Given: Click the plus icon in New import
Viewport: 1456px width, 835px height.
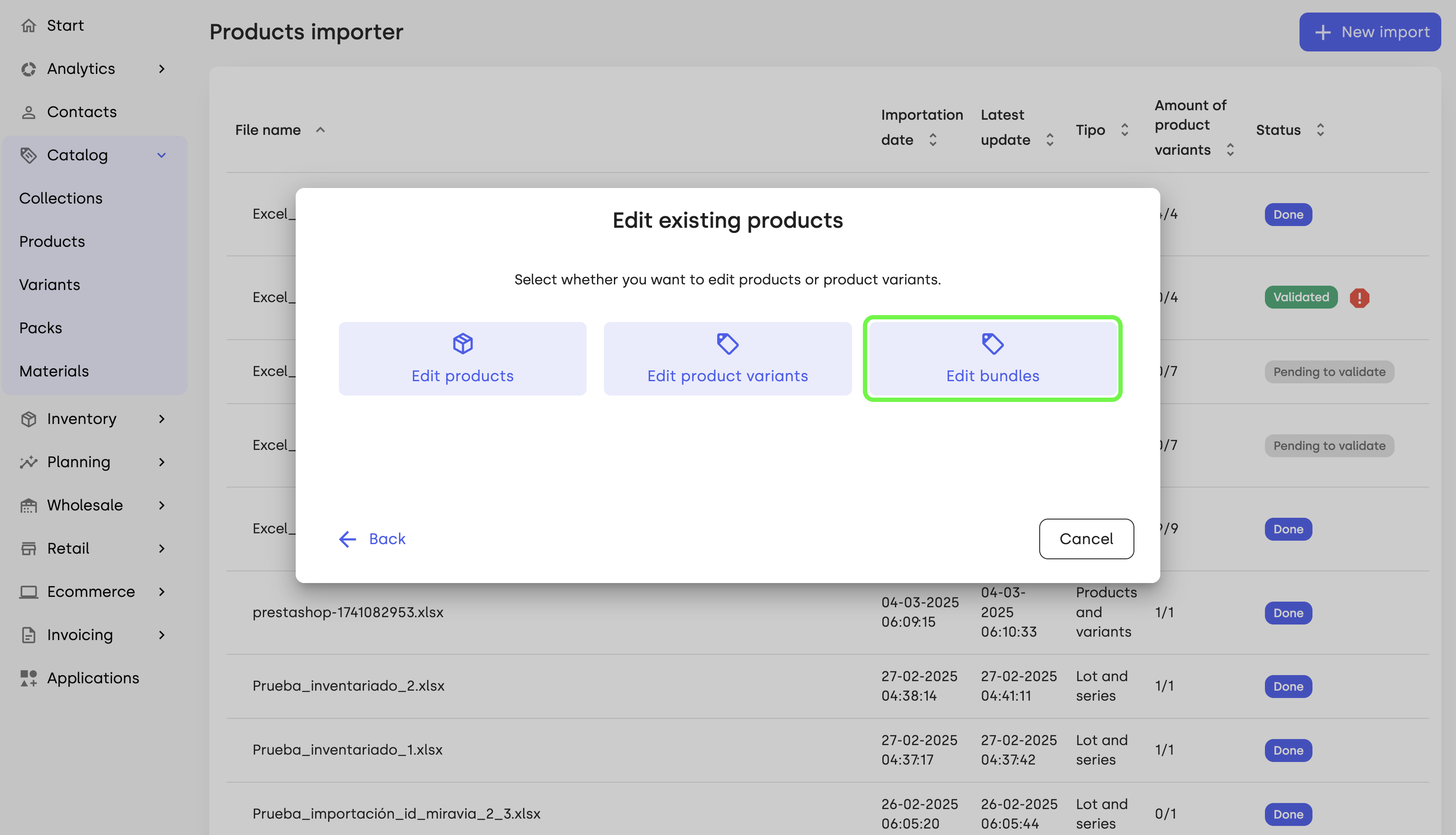Looking at the screenshot, I should (1322, 32).
